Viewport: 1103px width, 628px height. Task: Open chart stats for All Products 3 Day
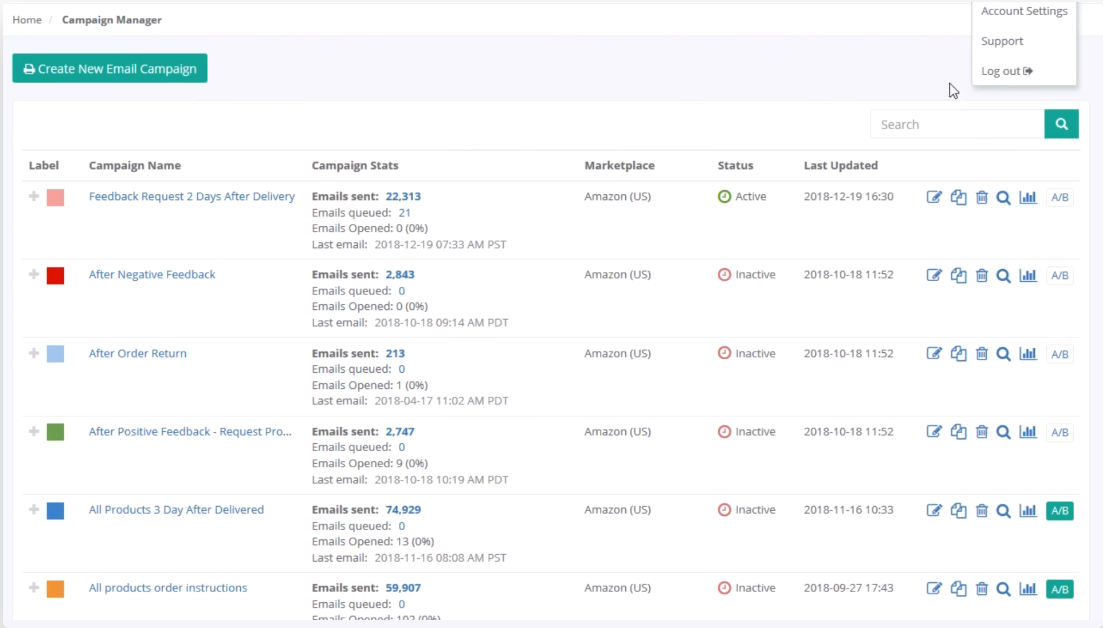tap(1028, 511)
